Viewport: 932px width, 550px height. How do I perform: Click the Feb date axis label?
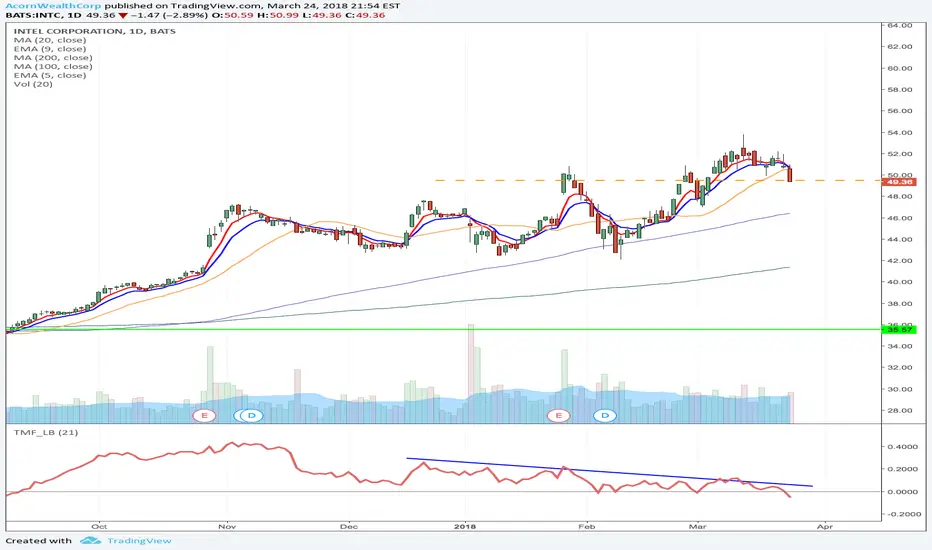tap(587, 527)
